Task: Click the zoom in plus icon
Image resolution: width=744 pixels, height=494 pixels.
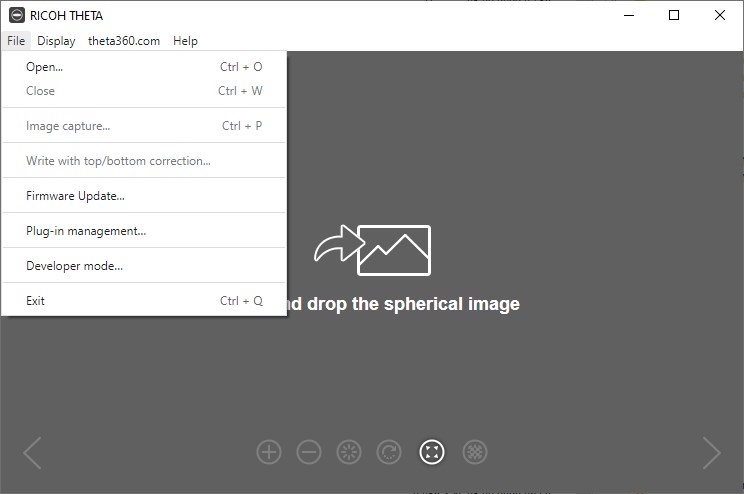Action: pyautogui.click(x=269, y=452)
